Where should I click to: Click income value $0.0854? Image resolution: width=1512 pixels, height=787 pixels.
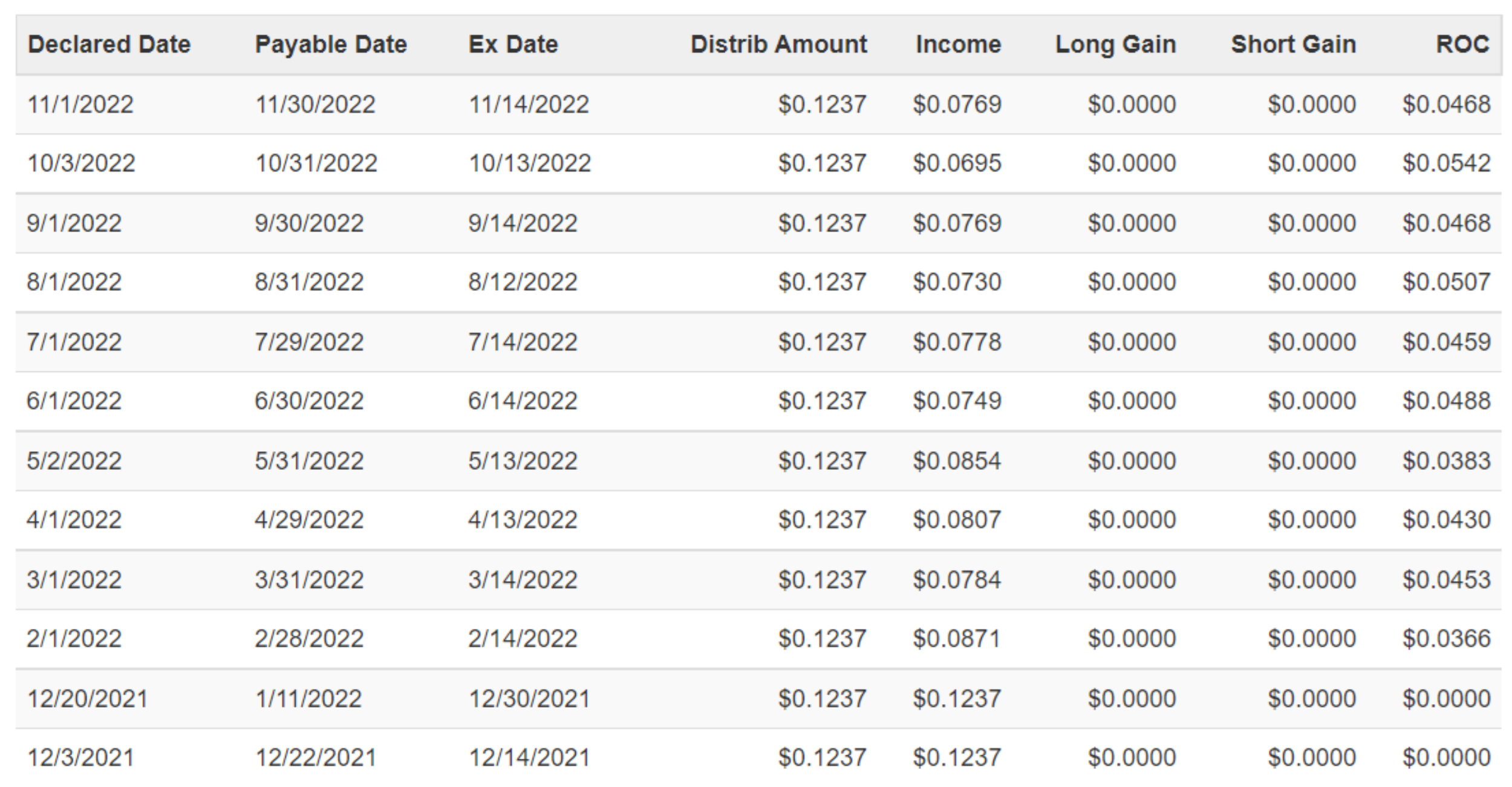click(x=957, y=461)
